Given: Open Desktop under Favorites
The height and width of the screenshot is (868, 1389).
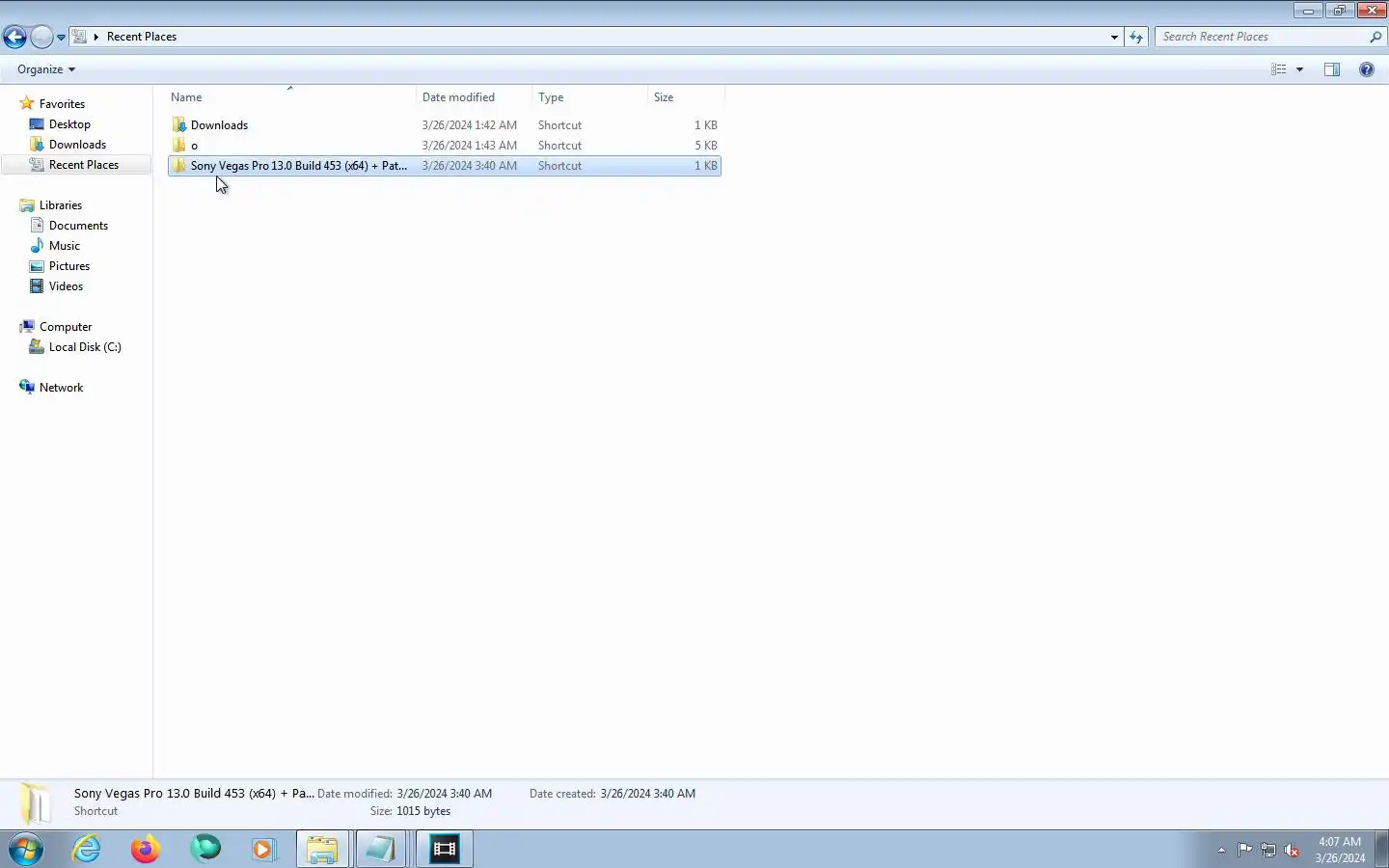Looking at the screenshot, I should [69, 124].
